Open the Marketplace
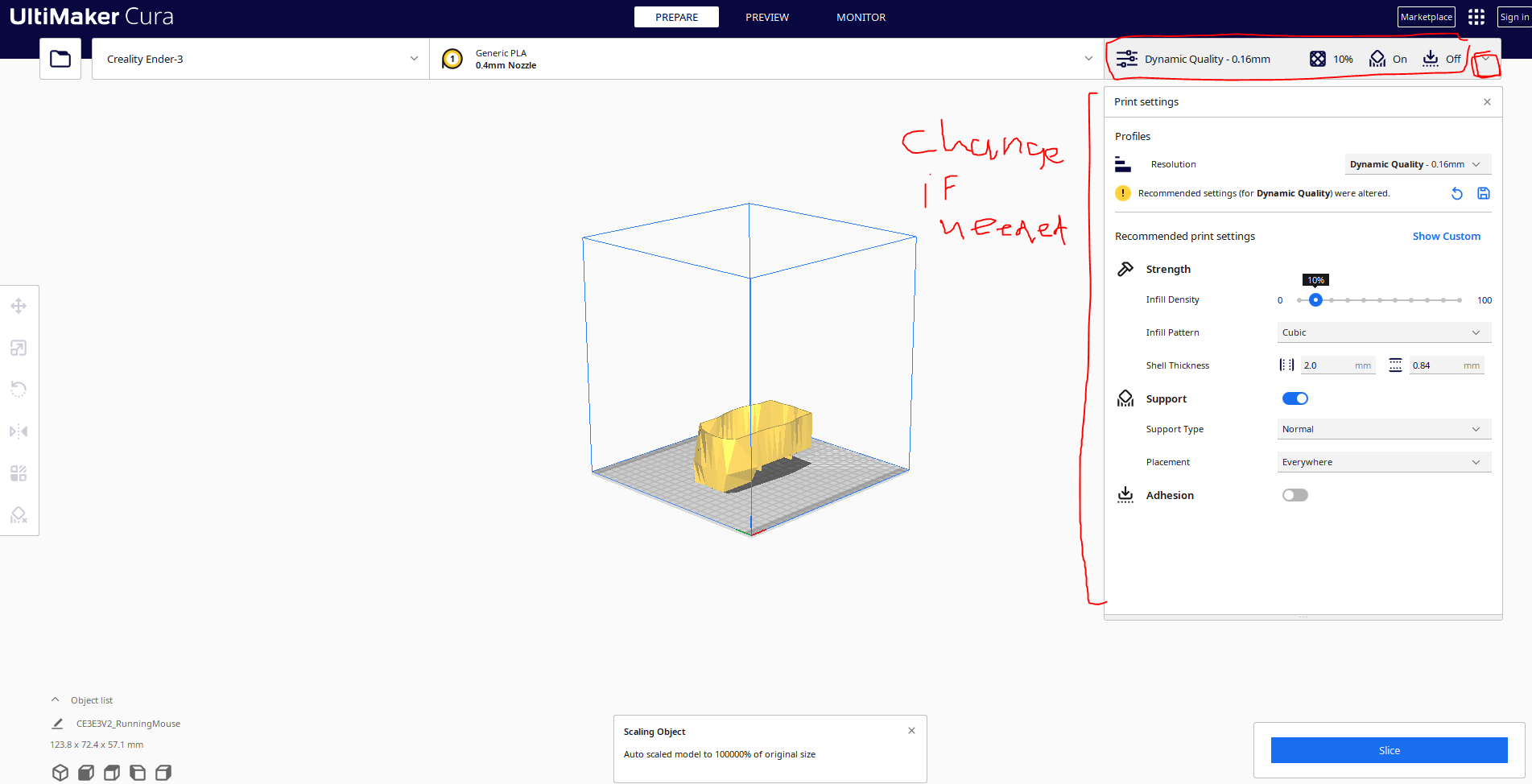1532x784 pixels. [1427, 17]
